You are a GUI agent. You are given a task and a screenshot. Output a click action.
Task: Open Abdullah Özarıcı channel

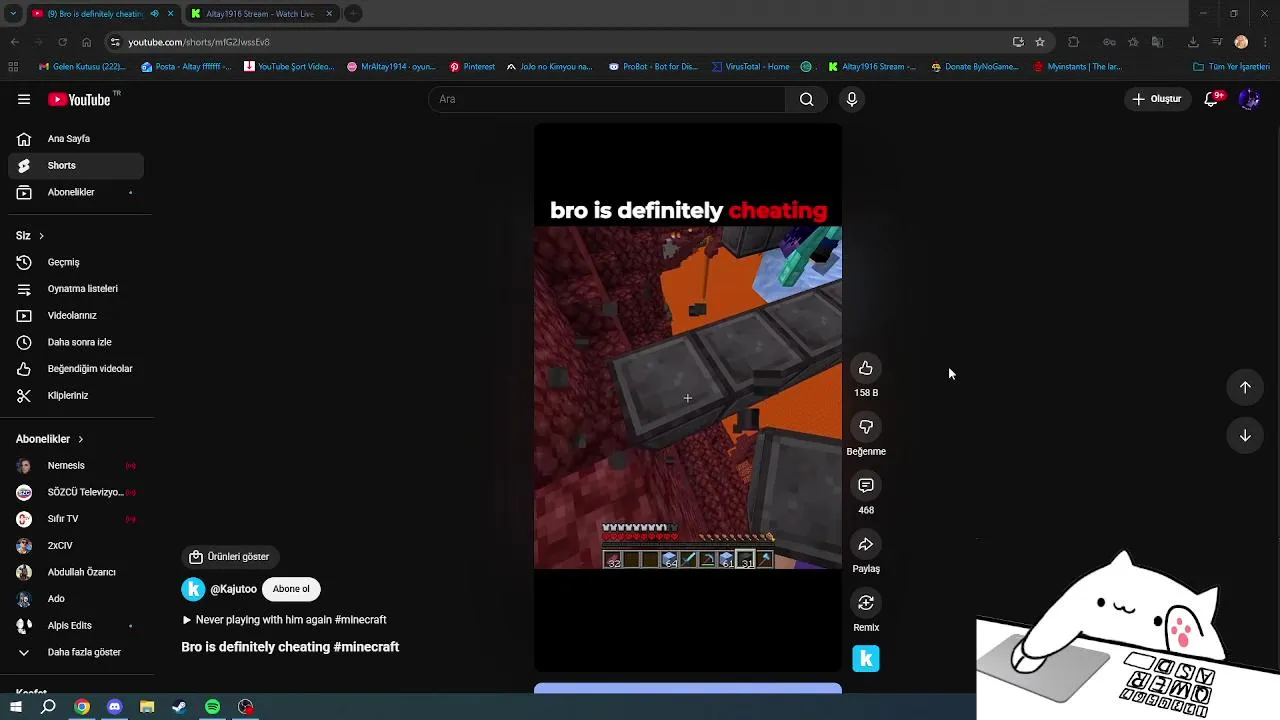(76, 572)
